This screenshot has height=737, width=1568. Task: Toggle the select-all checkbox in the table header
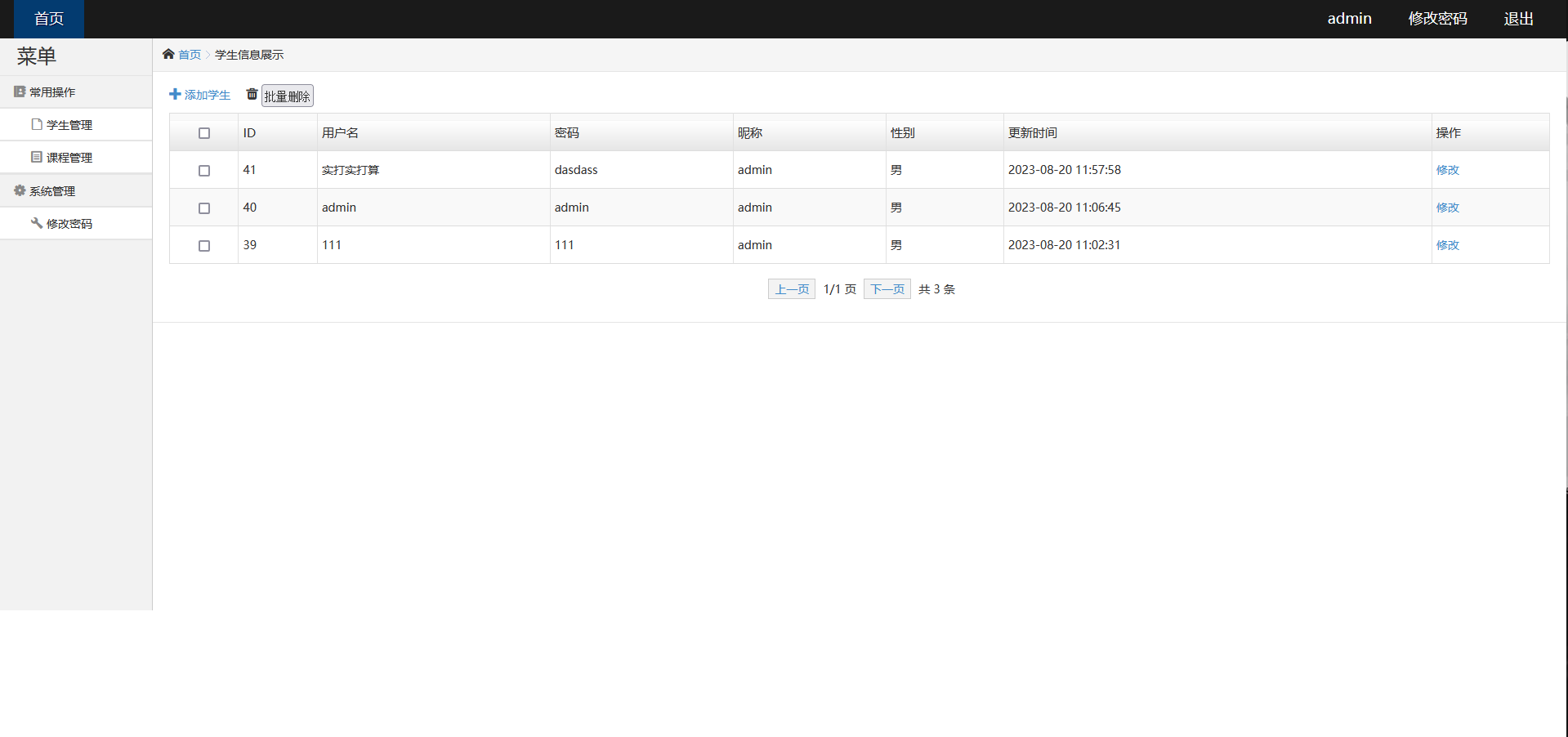[x=204, y=133]
